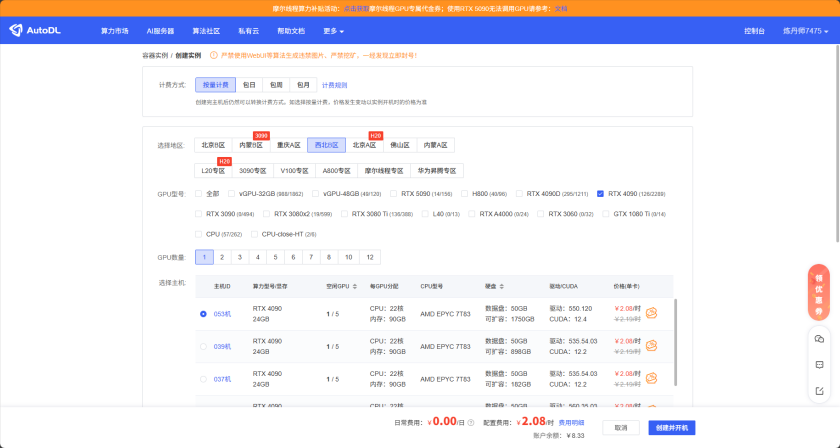840x448 pixels.
Task: Open the 费用明细 link
Action: click(571, 423)
